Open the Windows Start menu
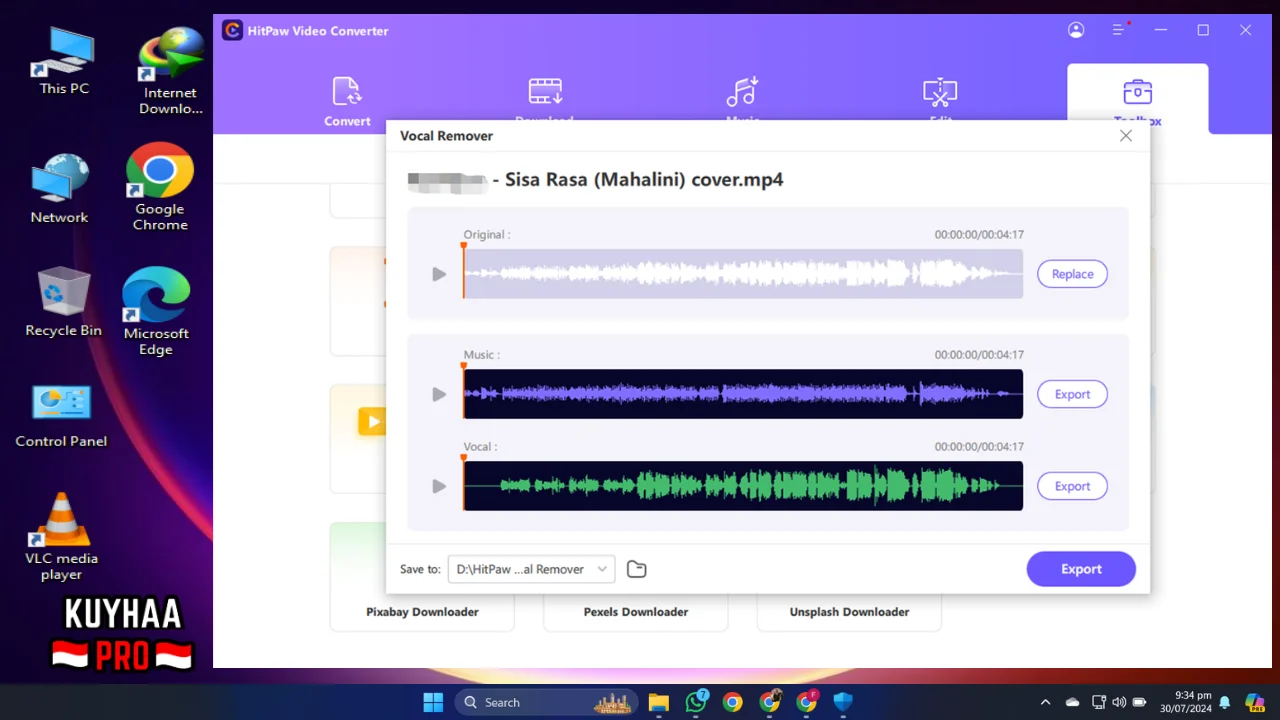 click(x=433, y=702)
